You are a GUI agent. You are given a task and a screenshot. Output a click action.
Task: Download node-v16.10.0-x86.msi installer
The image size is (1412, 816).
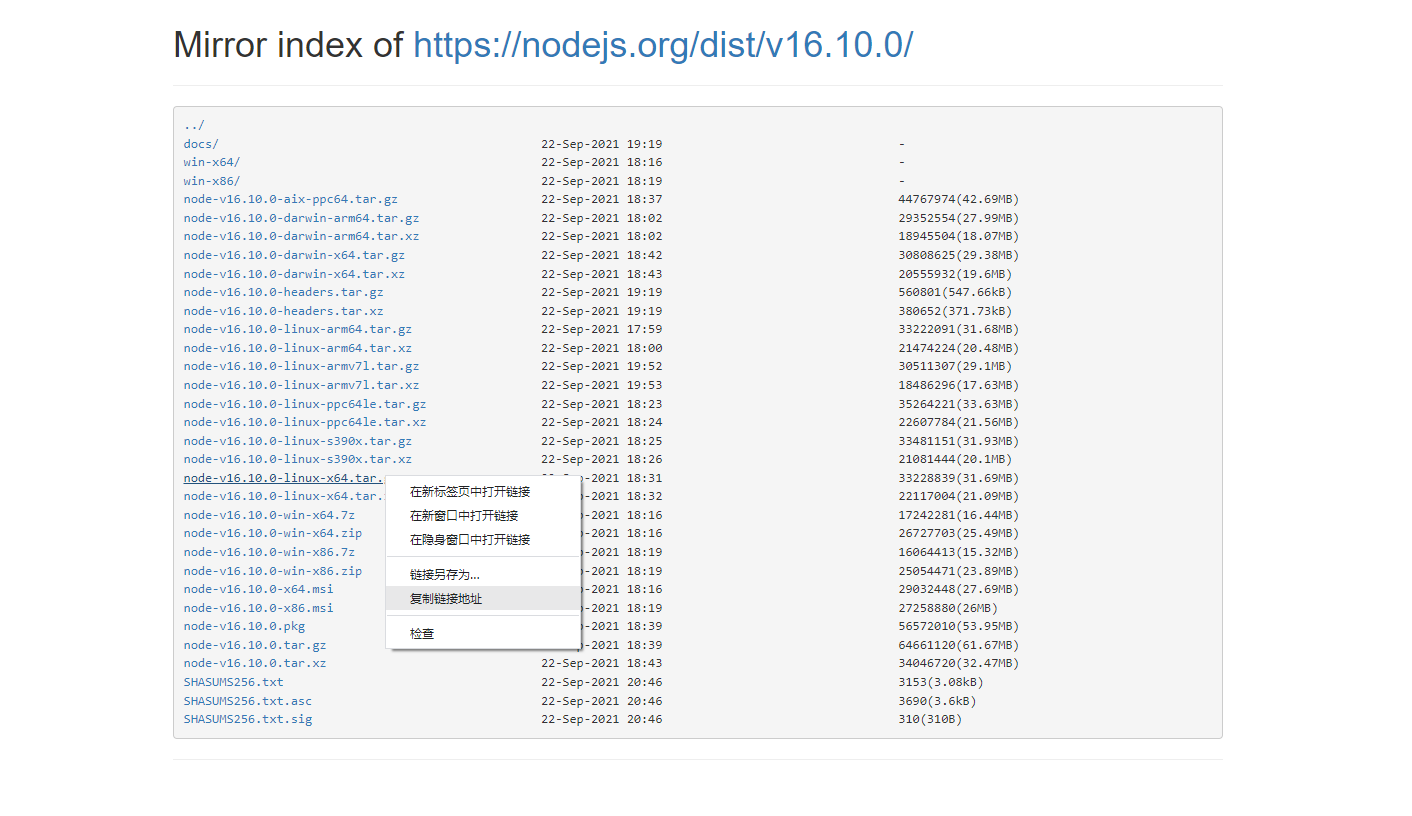[259, 608]
